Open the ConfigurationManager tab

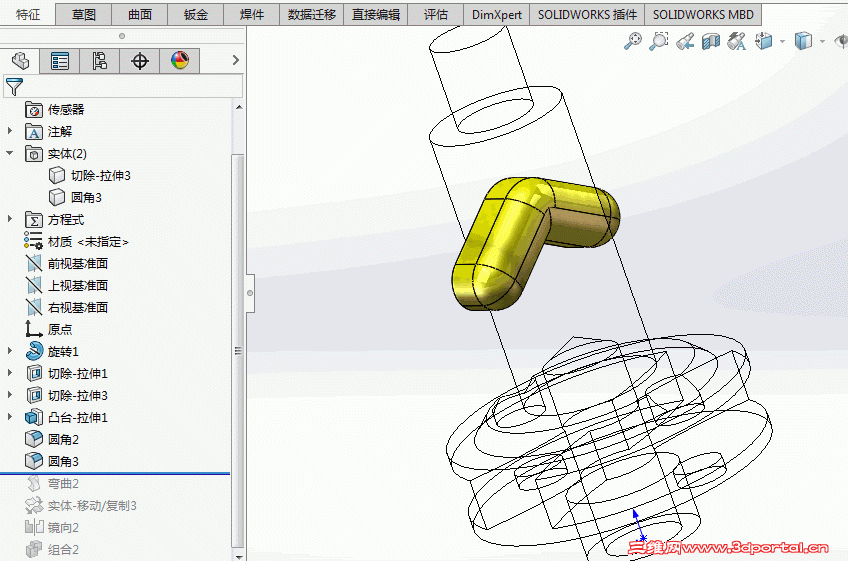(100, 61)
